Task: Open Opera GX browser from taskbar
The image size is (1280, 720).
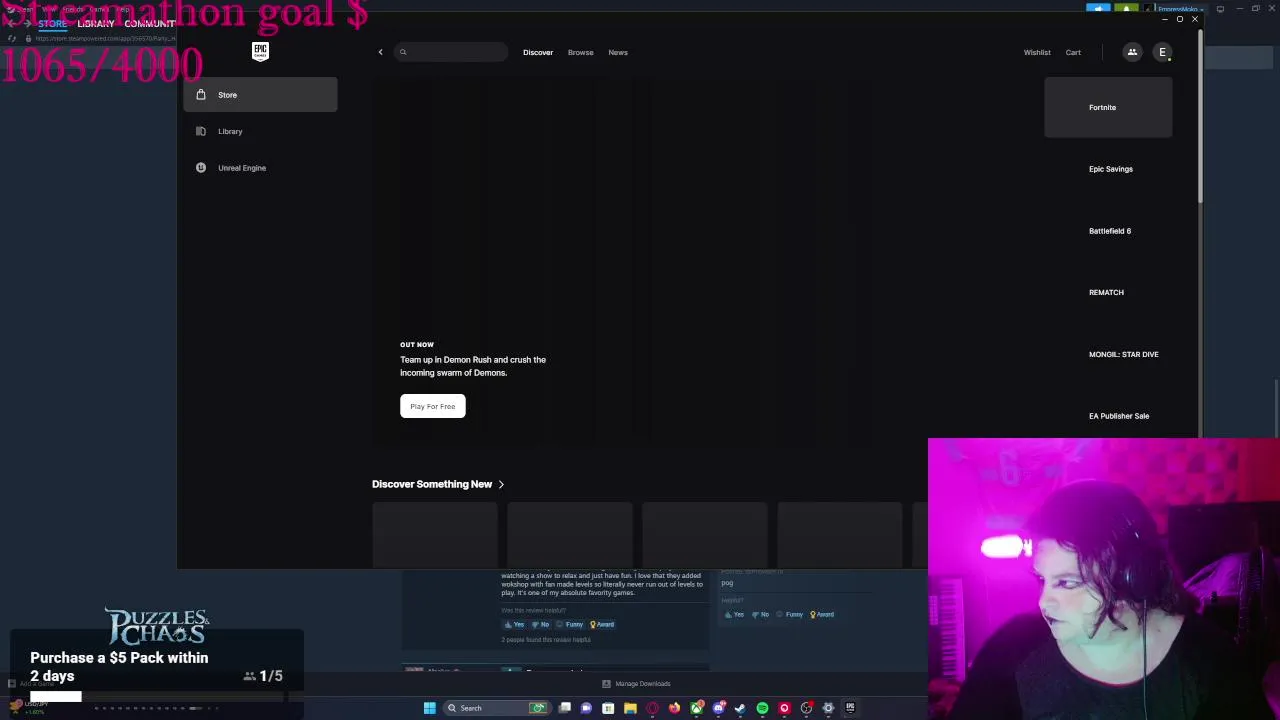Action: [652, 708]
